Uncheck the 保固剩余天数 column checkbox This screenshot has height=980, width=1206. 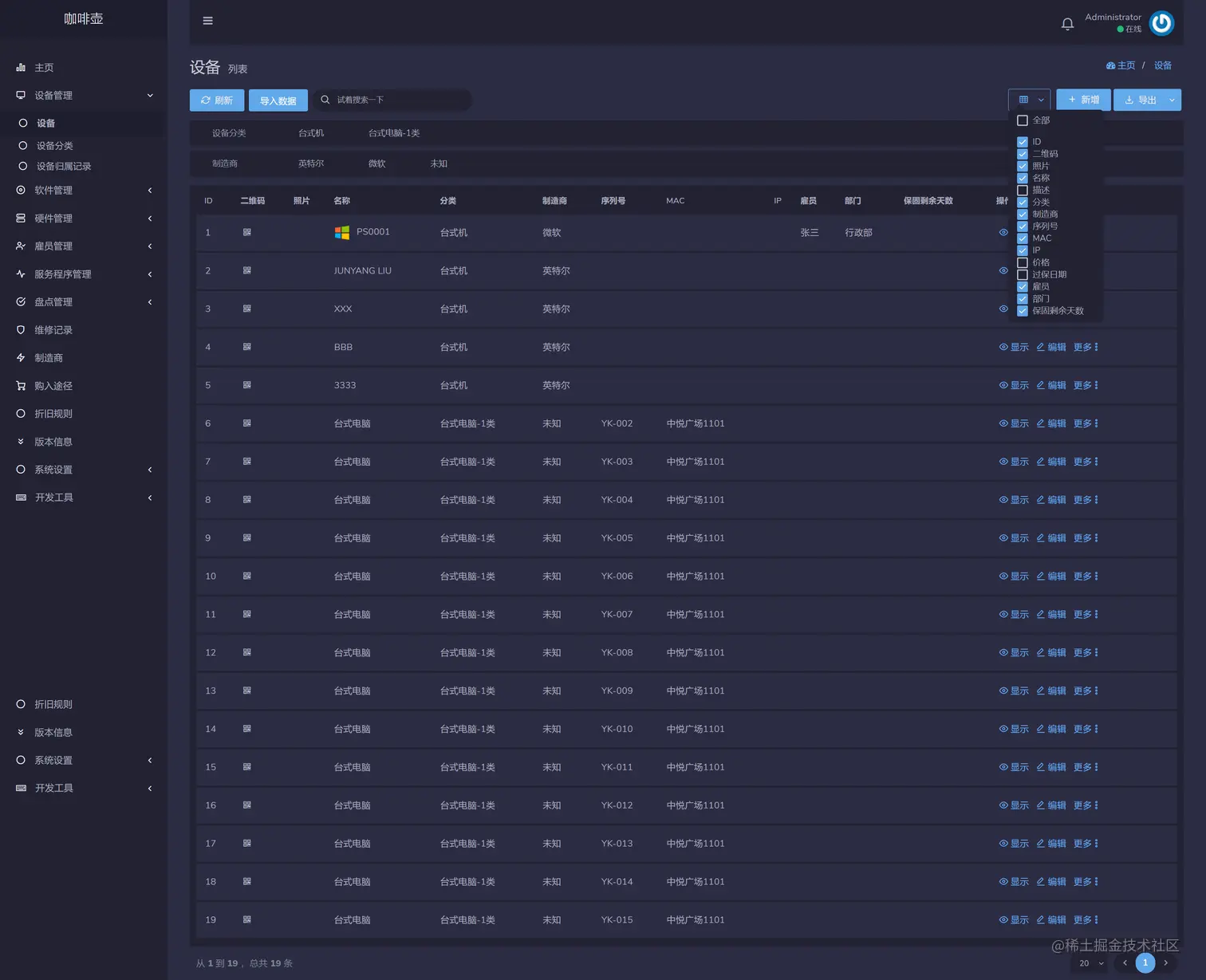[1023, 311]
